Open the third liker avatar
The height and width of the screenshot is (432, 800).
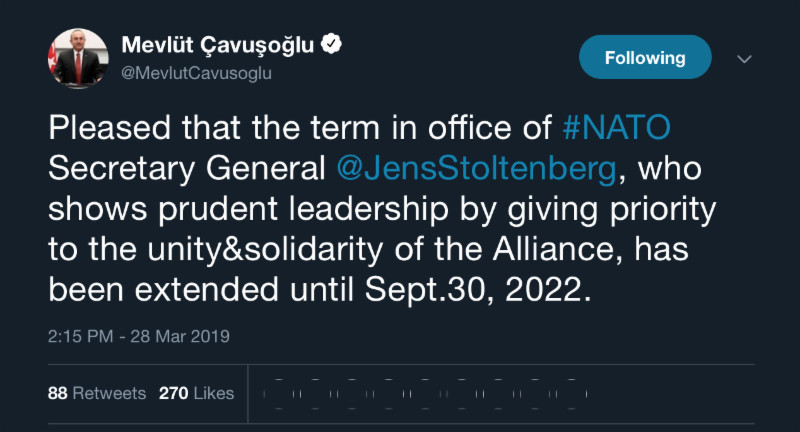350,393
